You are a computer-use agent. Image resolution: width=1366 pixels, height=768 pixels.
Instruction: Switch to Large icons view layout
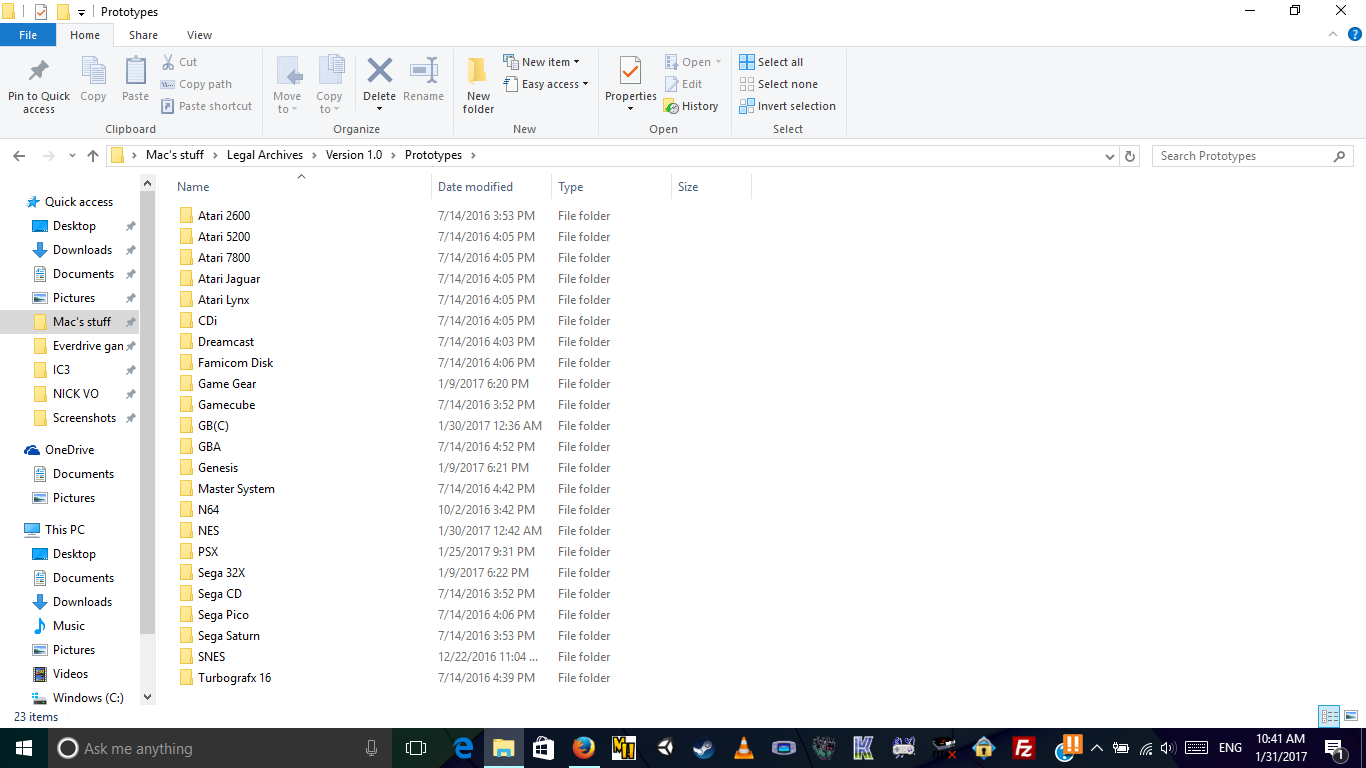pos(1351,716)
